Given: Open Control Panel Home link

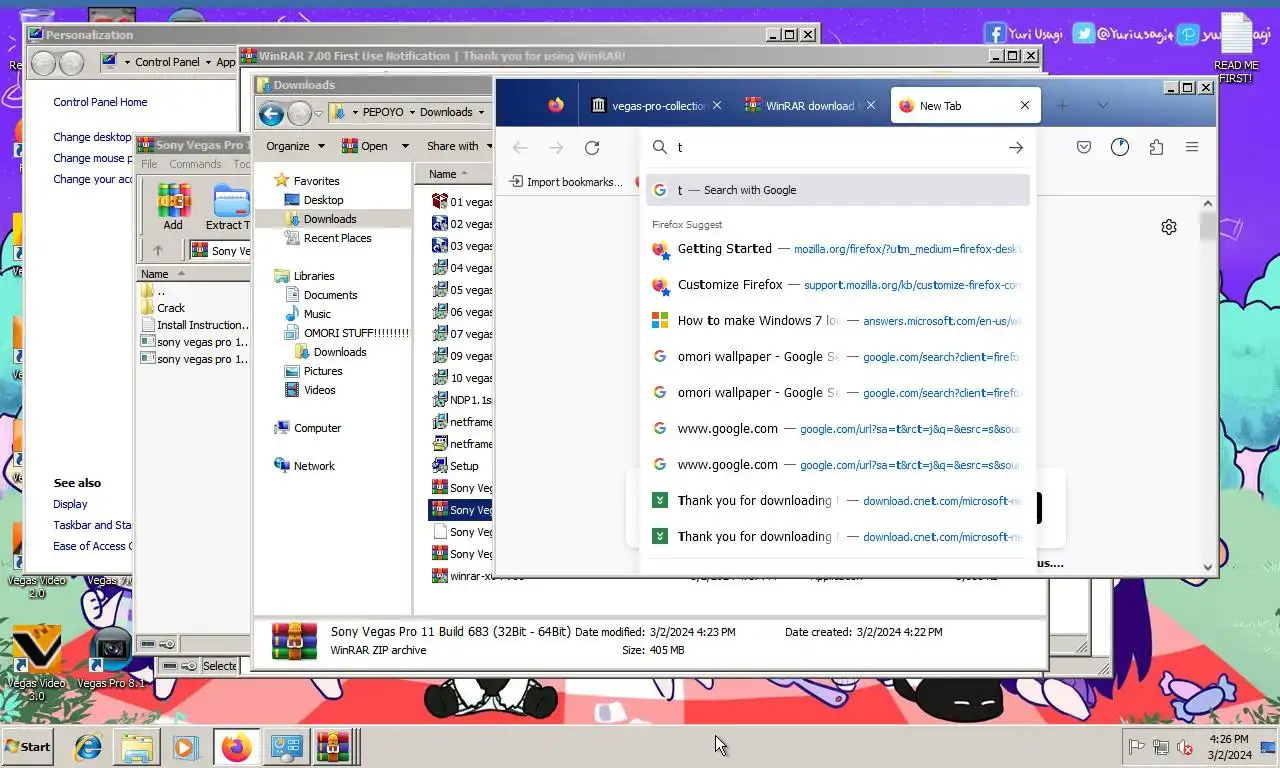Looking at the screenshot, I should coord(100,102).
